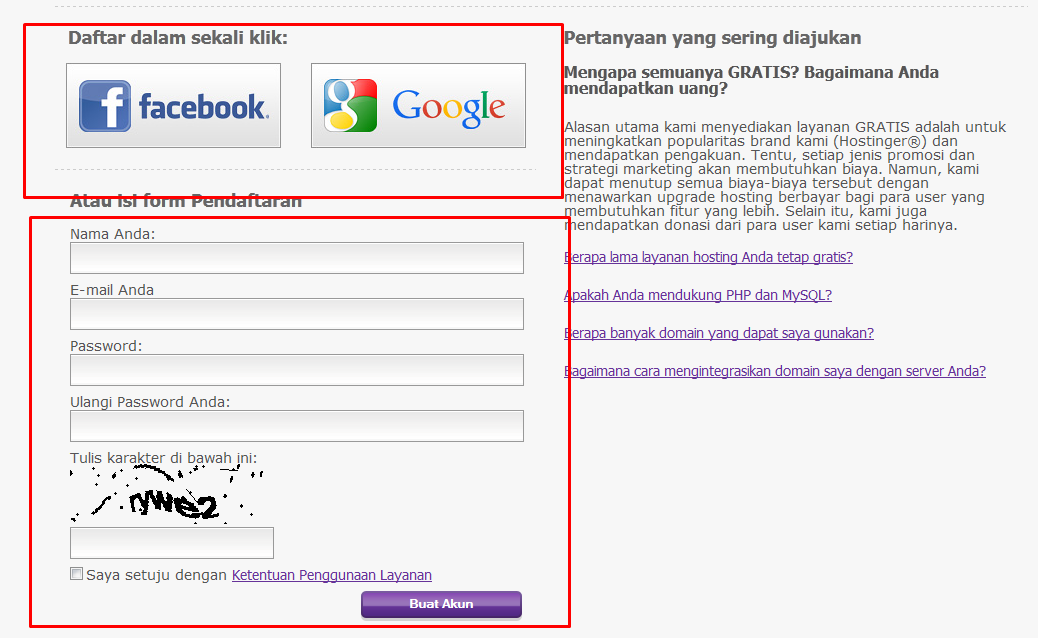
Task: Open the Bagaimana cara mengintegrasikan domain link
Action: 775,371
